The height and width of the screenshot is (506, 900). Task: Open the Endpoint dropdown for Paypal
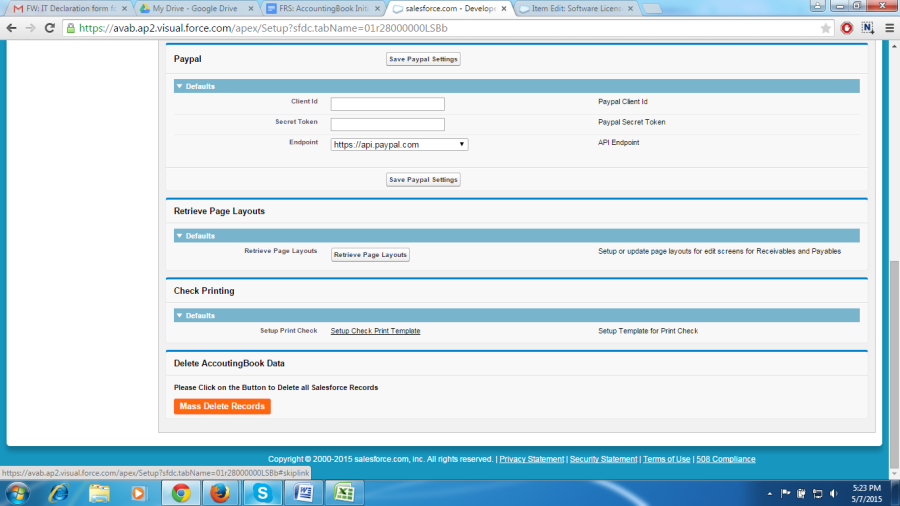coord(399,144)
